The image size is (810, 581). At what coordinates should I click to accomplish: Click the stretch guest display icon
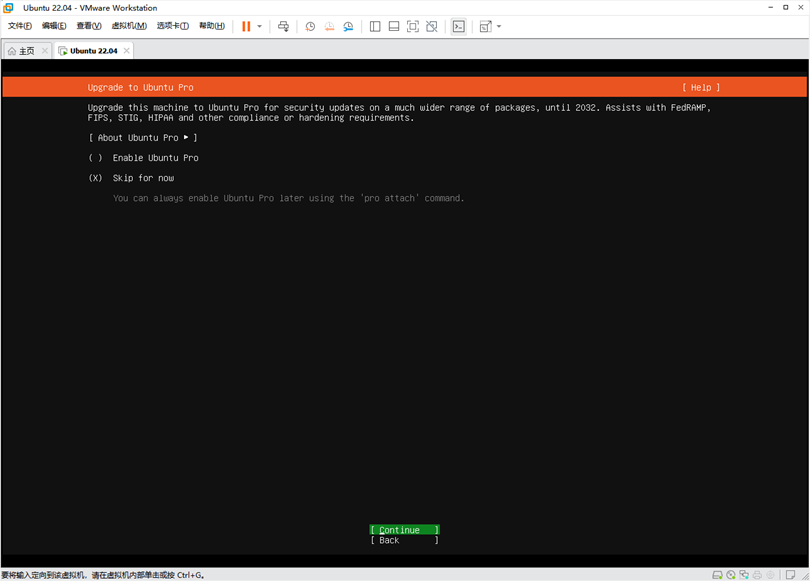pos(486,26)
